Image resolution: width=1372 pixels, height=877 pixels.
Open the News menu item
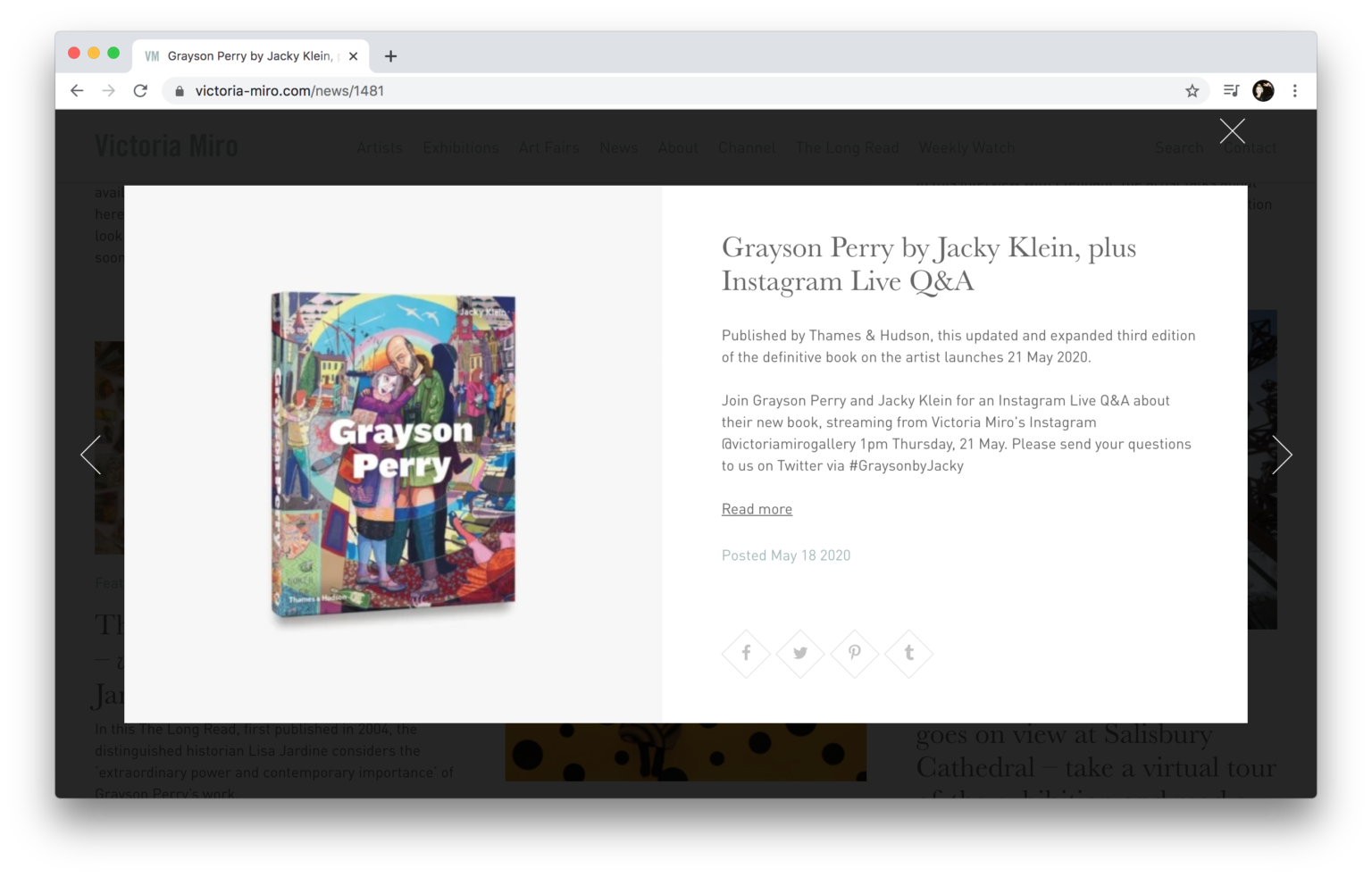(x=619, y=147)
